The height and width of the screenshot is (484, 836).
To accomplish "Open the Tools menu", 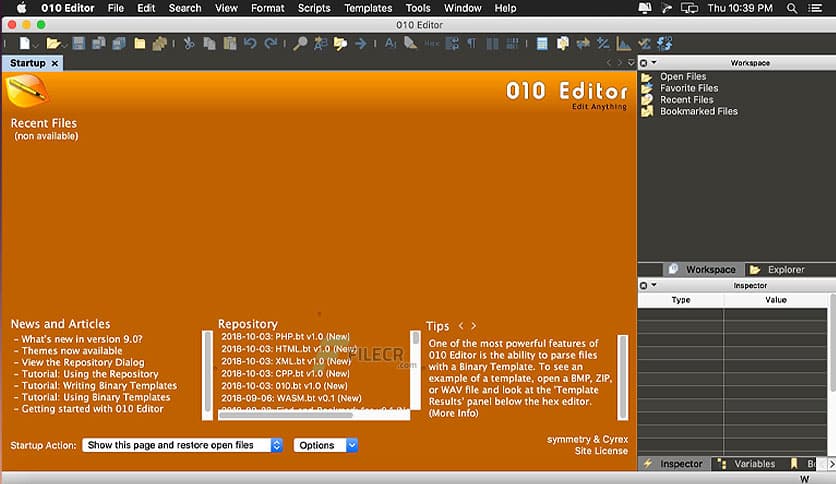I will point(417,8).
